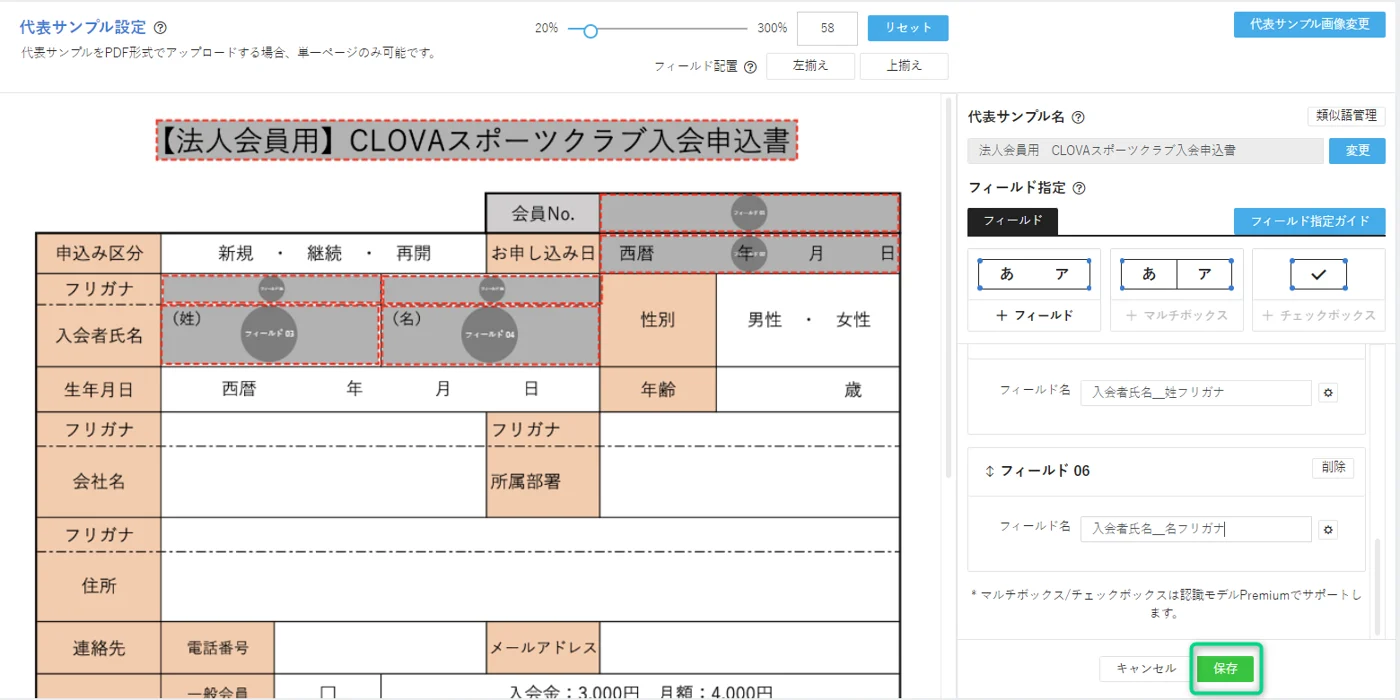Select the フィールド 03 marker on form
Screen dimensions: 1400x700
point(269,334)
